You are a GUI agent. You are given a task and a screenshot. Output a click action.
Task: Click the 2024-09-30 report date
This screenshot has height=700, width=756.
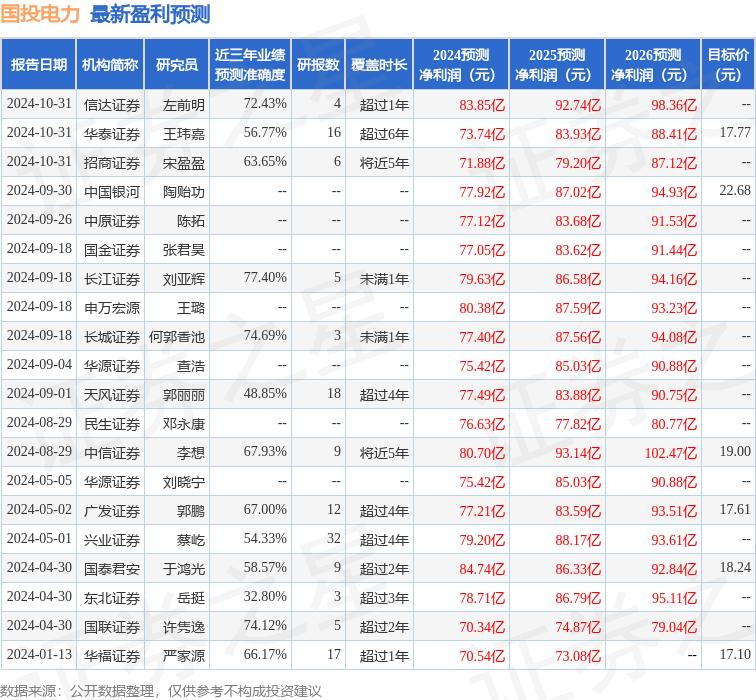[x=39, y=190]
